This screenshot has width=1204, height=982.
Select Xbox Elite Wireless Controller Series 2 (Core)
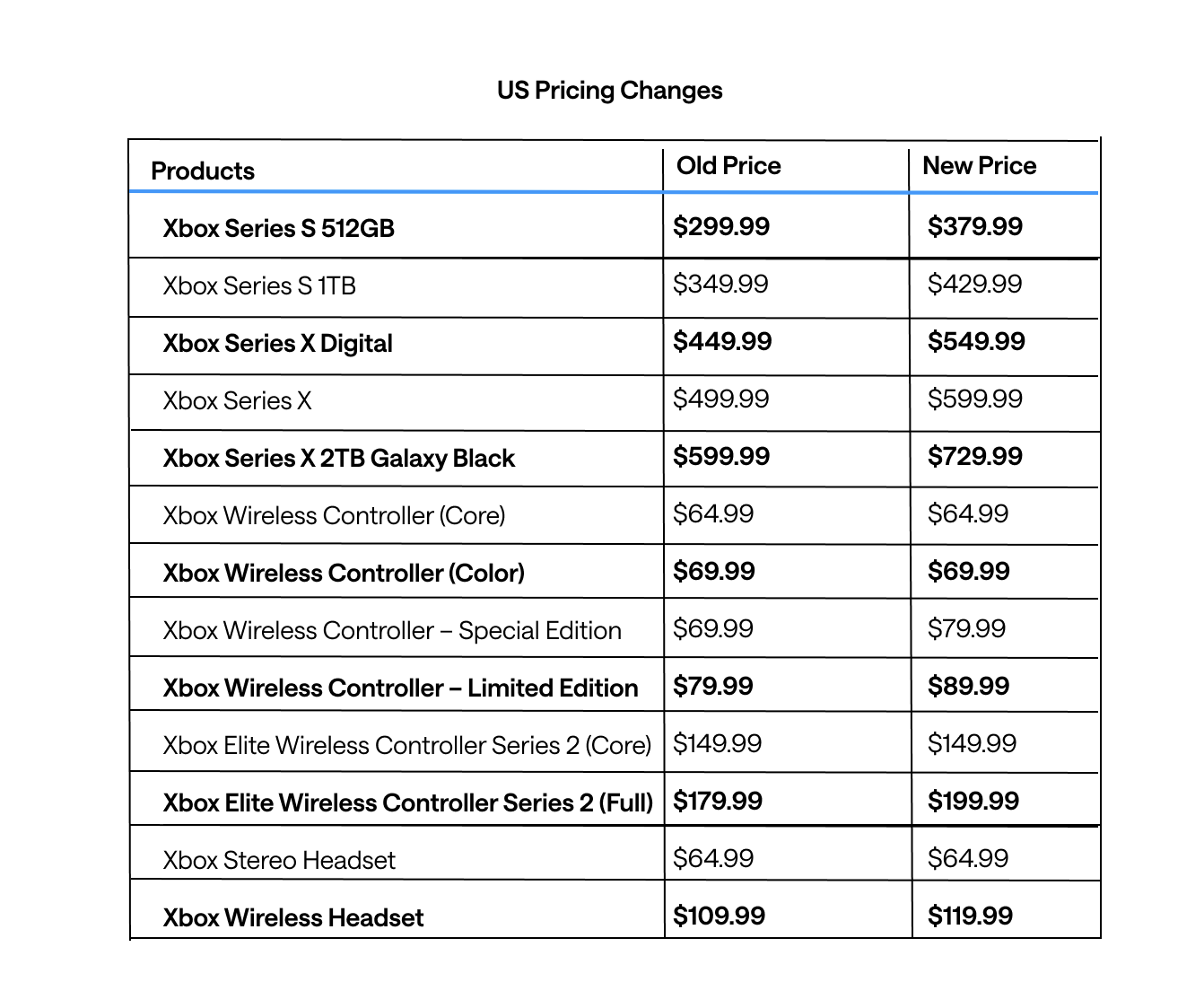(x=406, y=746)
